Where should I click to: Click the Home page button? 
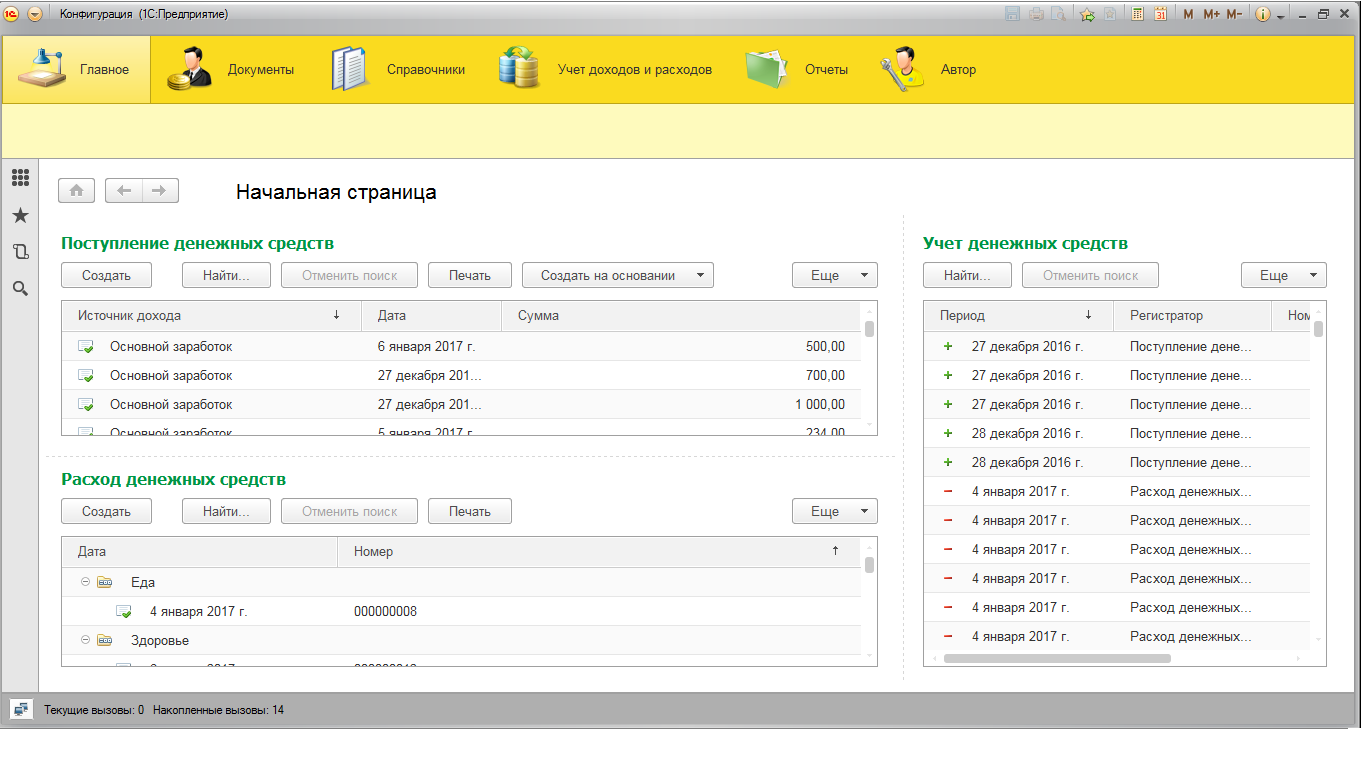77,191
